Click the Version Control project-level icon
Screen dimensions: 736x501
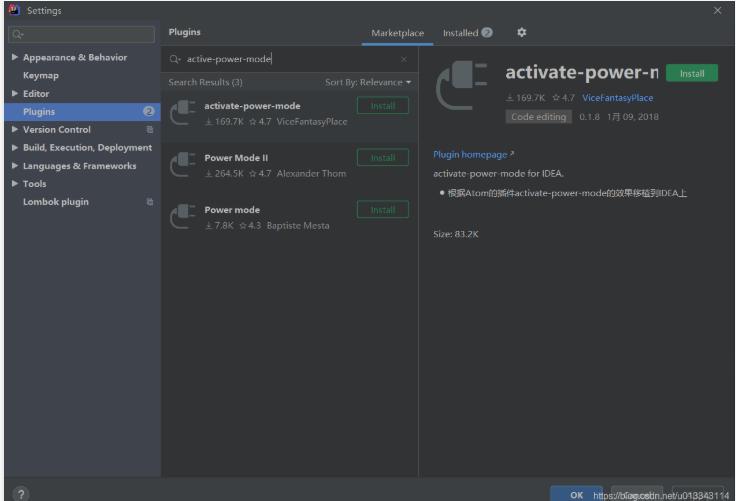pos(150,130)
